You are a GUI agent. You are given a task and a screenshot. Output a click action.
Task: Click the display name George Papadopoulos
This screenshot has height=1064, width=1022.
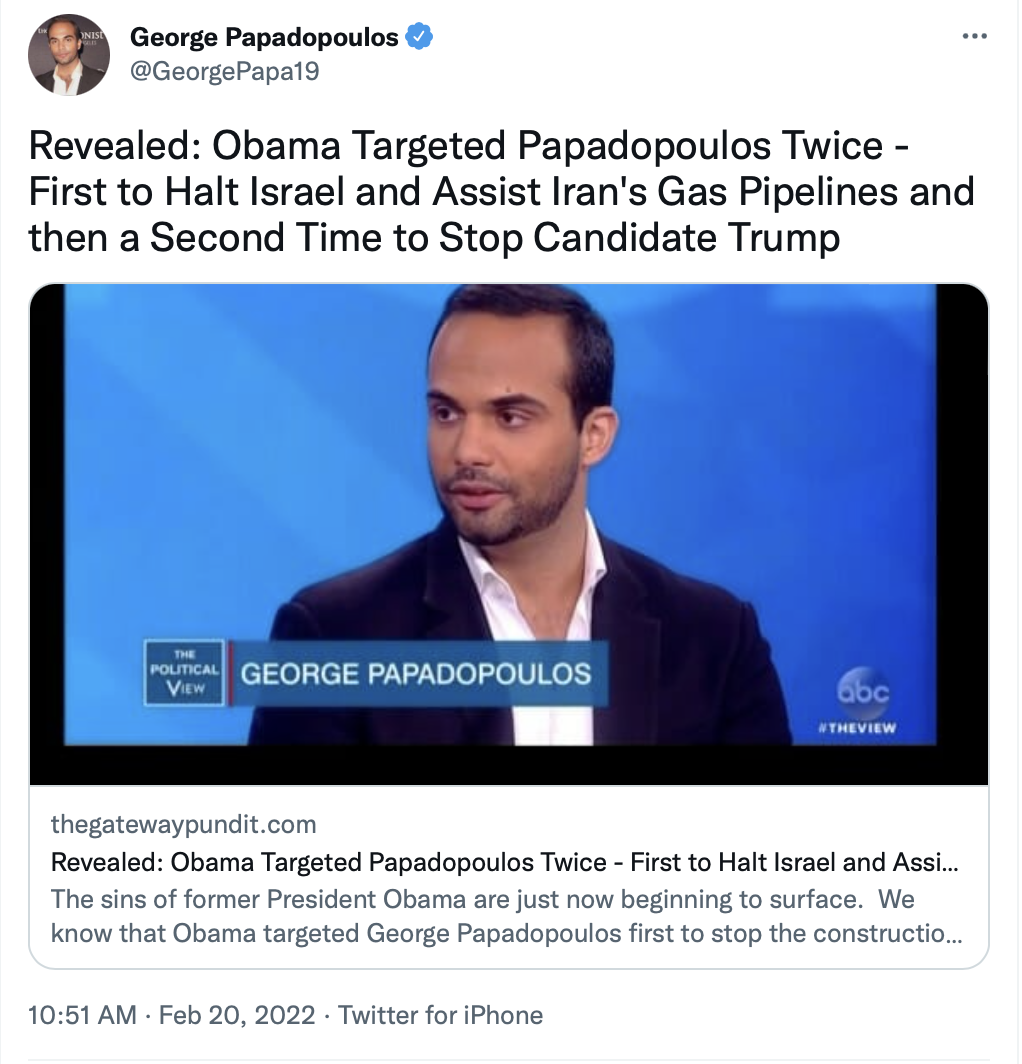pos(264,37)
